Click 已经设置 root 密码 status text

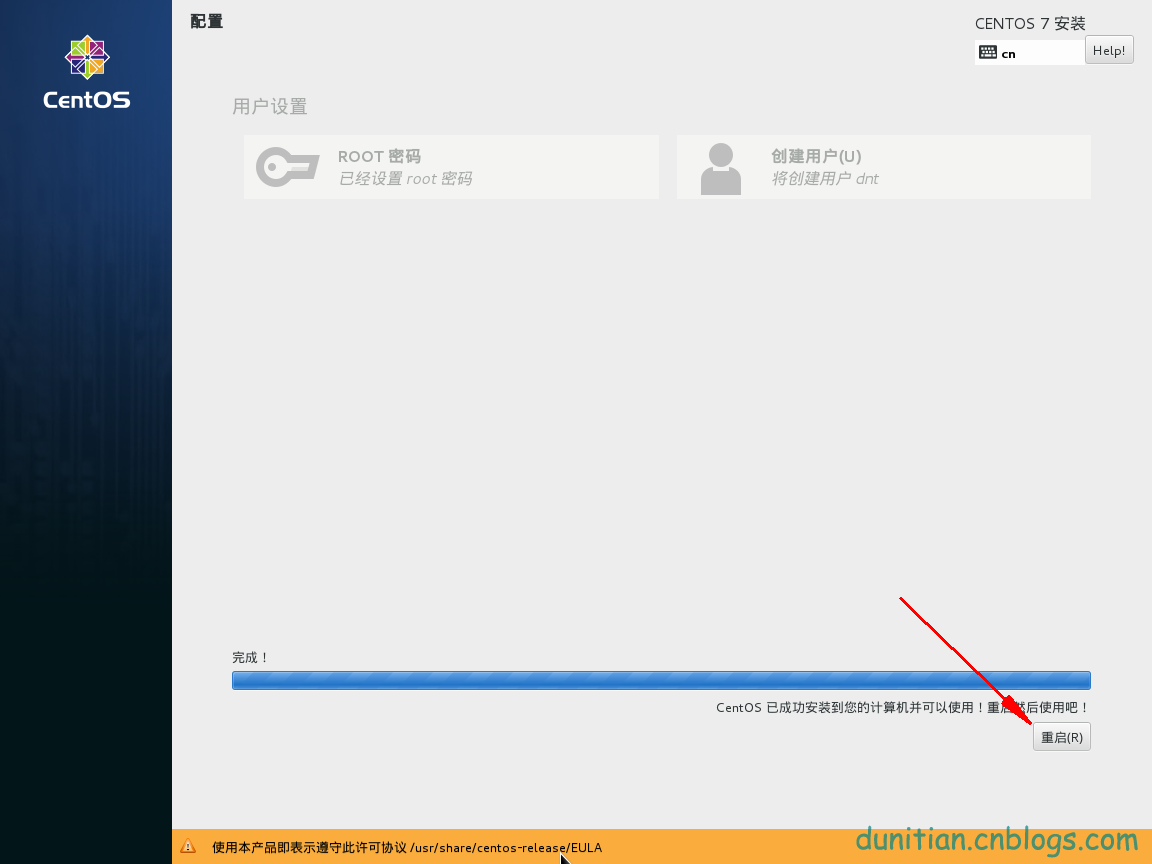(405, 179)
